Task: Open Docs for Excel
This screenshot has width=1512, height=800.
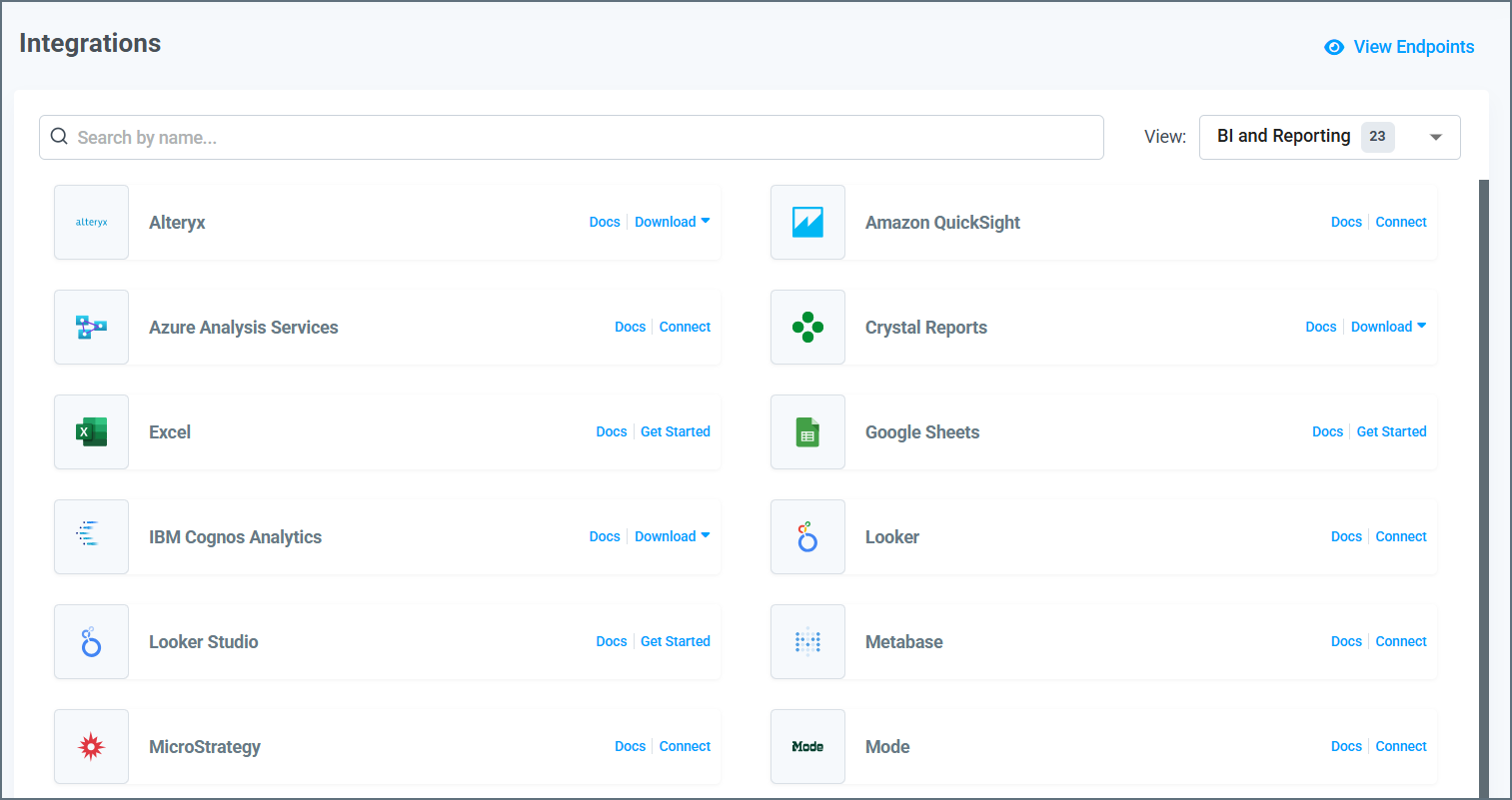Action: [x=612, y=431]
